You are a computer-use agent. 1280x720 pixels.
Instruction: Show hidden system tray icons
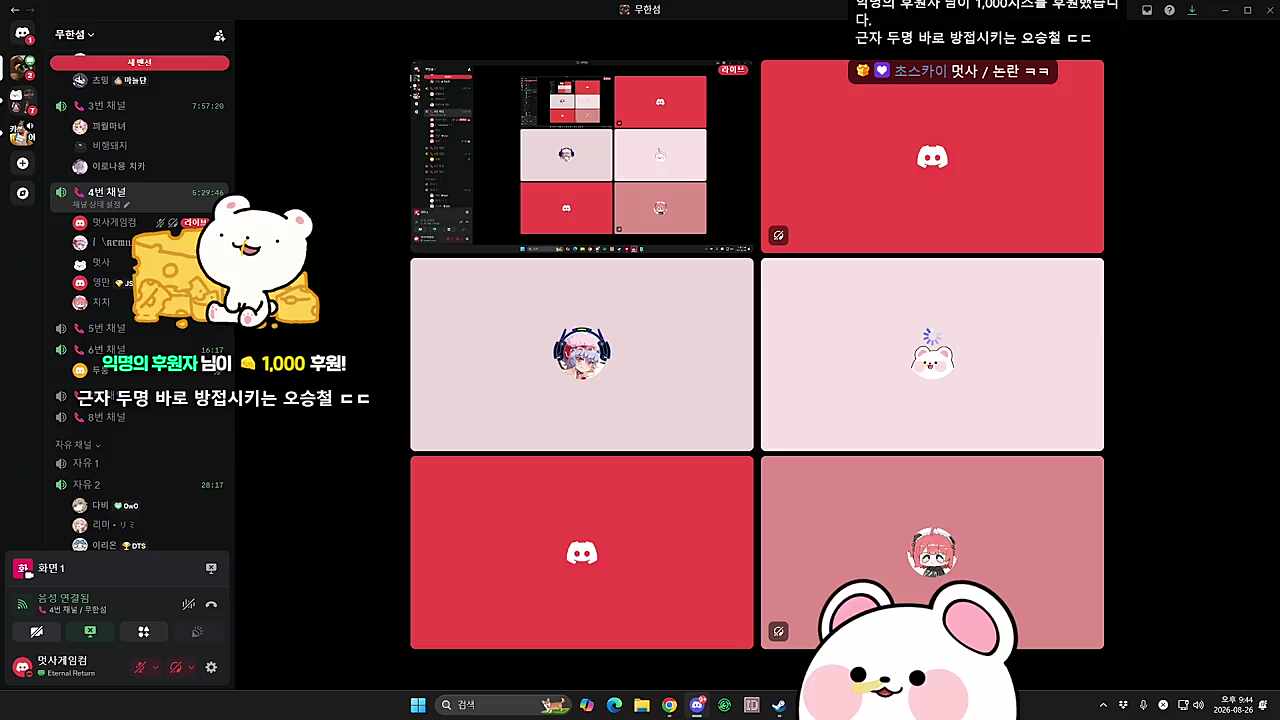point(1103,705)
